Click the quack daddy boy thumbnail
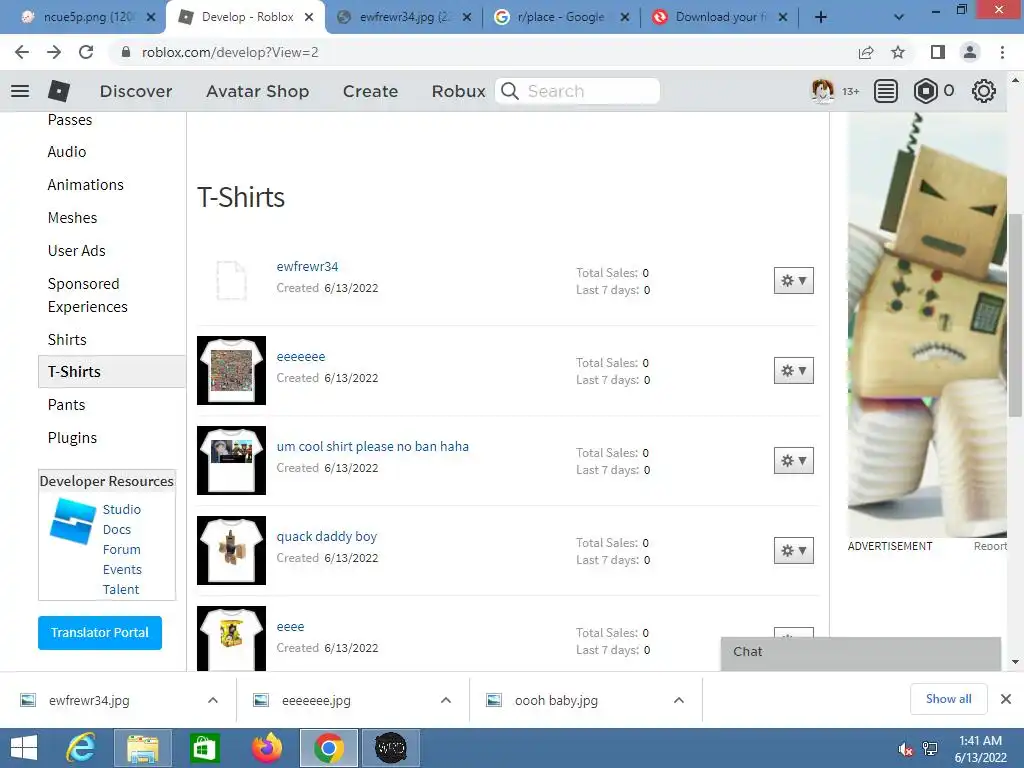The width and height of the screenshot is (1024, 768). coord(231,551)
